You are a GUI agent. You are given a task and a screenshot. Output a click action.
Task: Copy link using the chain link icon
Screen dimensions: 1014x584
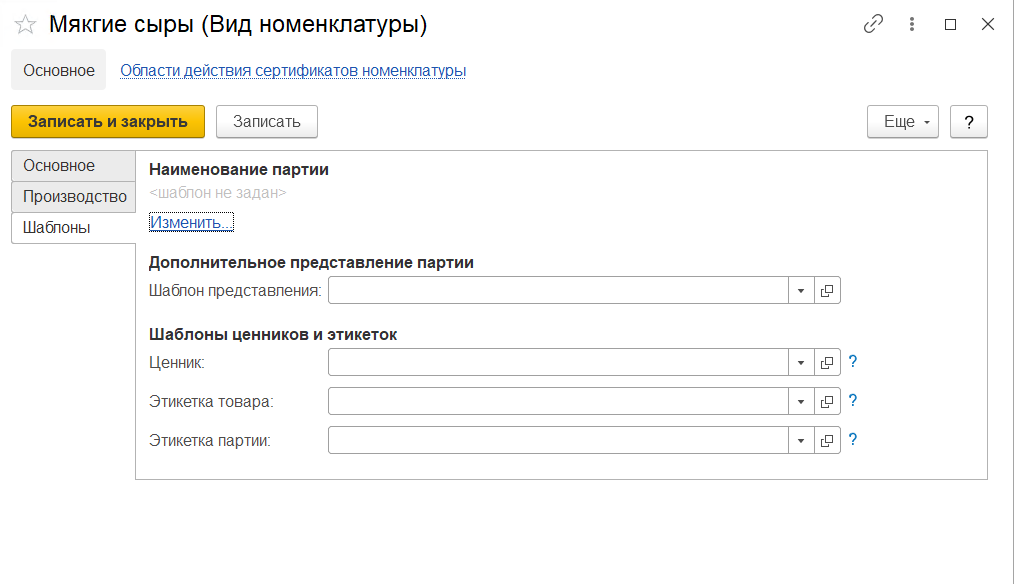tap(873, 25)
